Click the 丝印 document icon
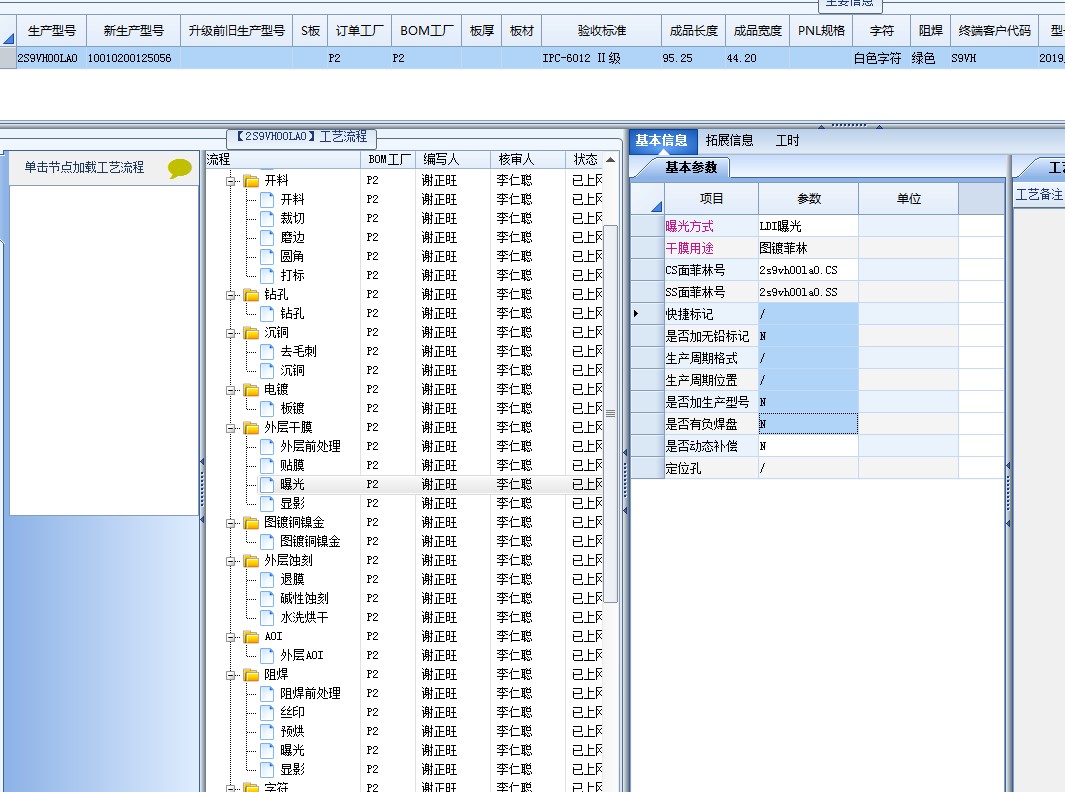The height and width of the screenshot is (792, 1065). click(268, 713)
